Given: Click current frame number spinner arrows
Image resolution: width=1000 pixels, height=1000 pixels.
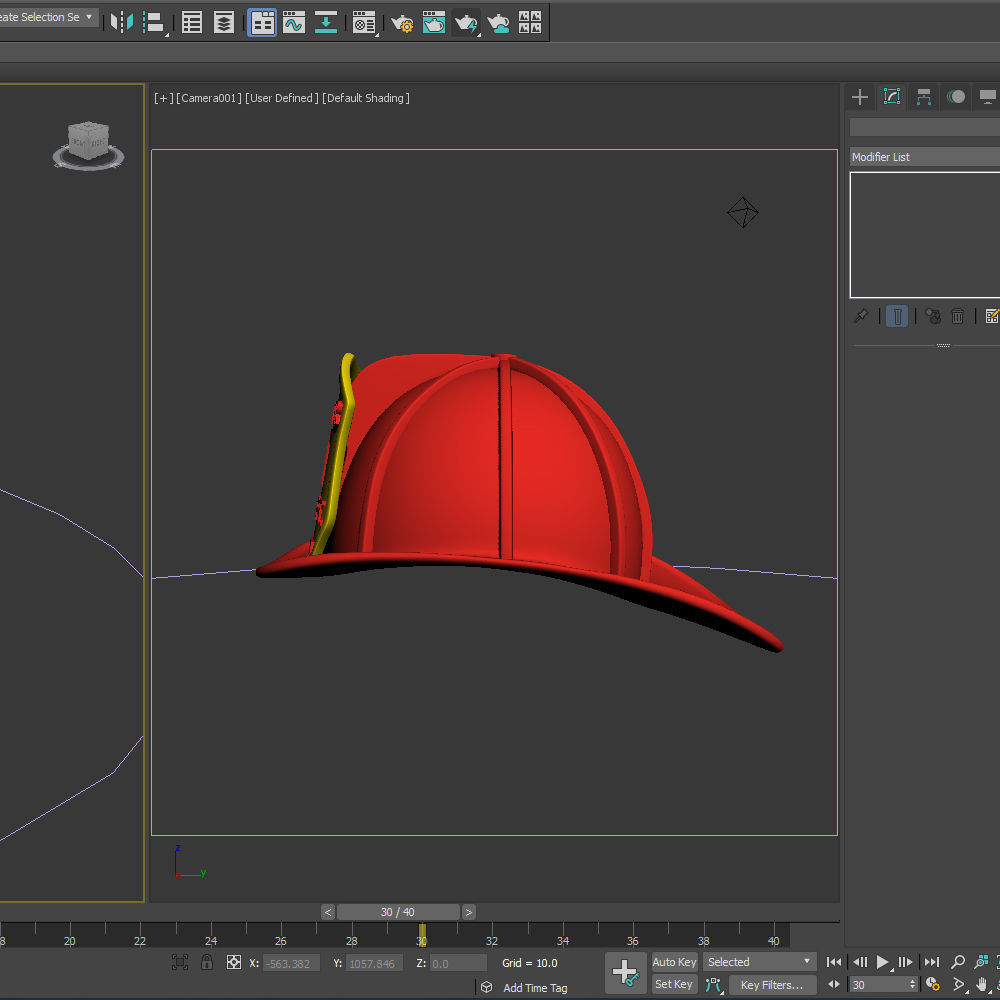Looking at the screenshot, I should pyautogui.click(x=913, y=985).
